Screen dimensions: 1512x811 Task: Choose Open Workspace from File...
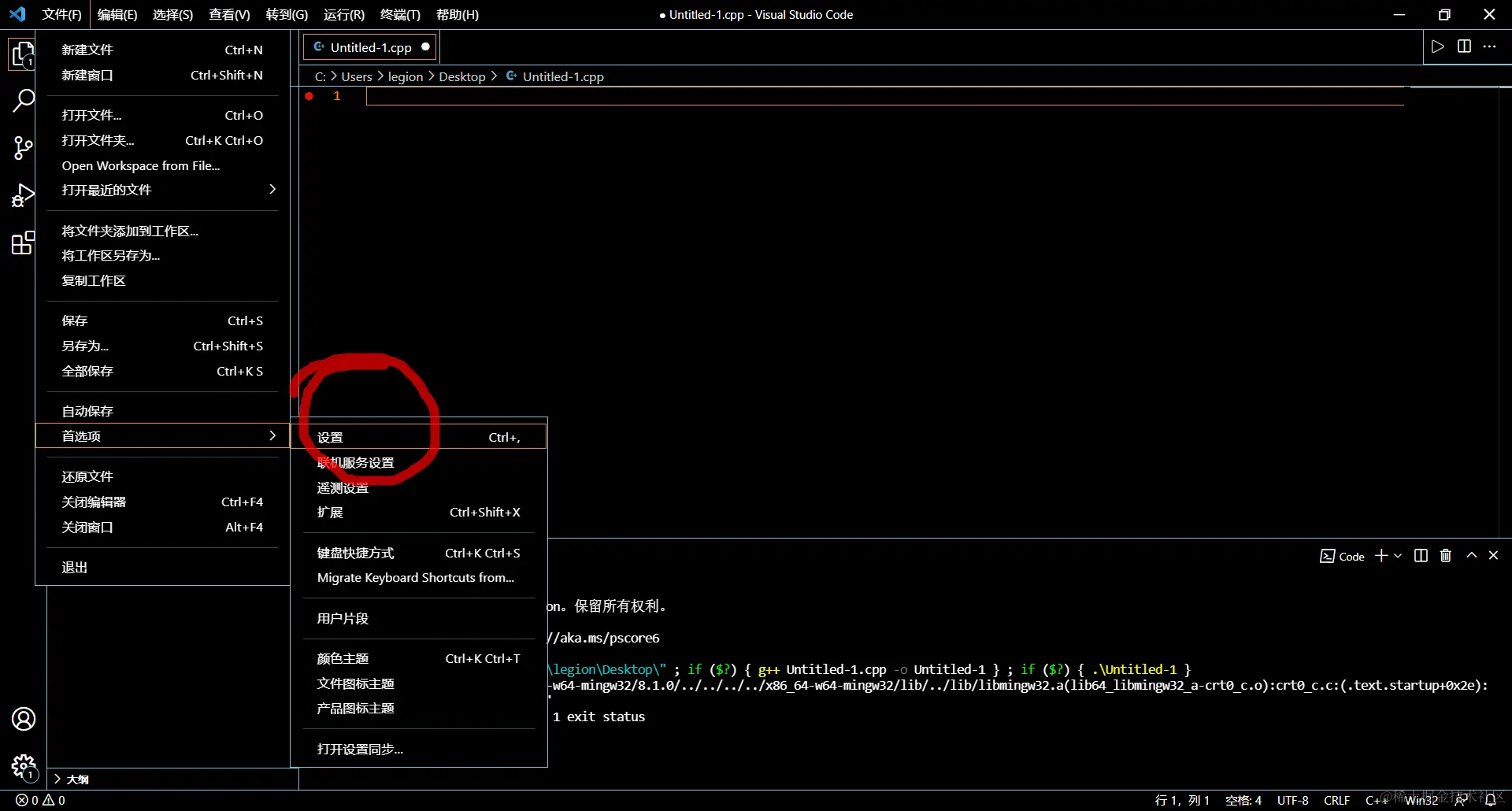coord(162,165)
